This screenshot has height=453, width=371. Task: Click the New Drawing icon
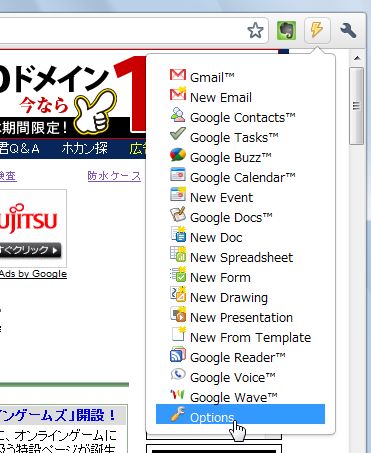point(178,294)
